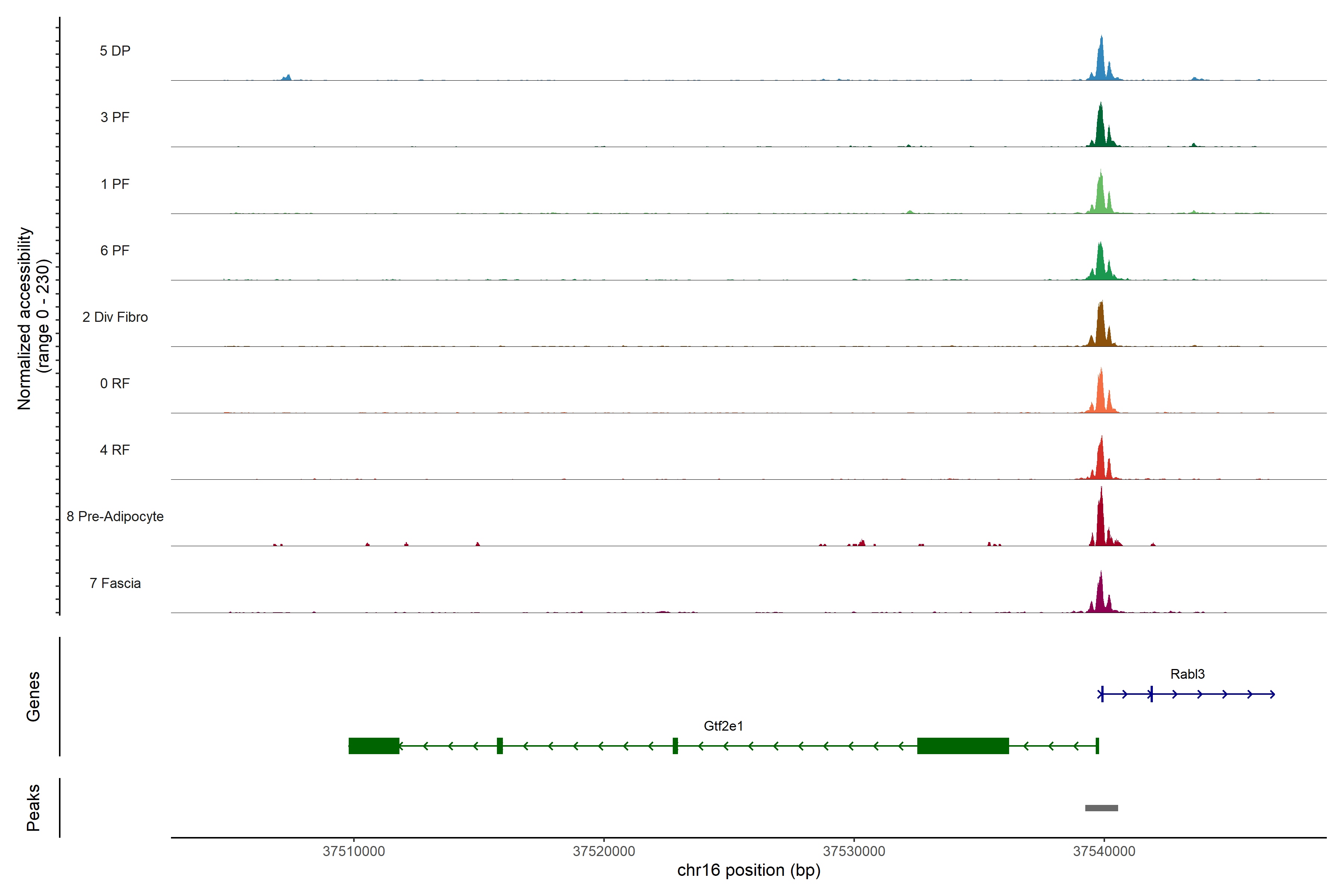This screenshot has width=1344, height=896.
Task: Click the gray peak region bar
Action: tap(1101, 808)
